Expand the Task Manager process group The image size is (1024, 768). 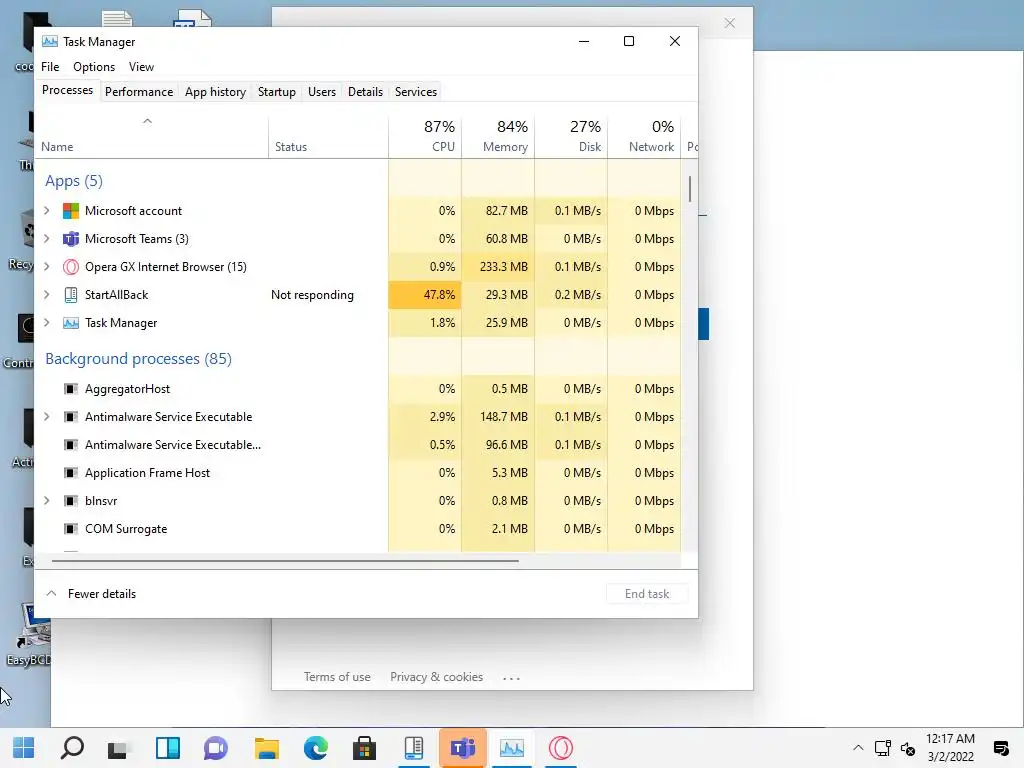click(x=47, y=323)
